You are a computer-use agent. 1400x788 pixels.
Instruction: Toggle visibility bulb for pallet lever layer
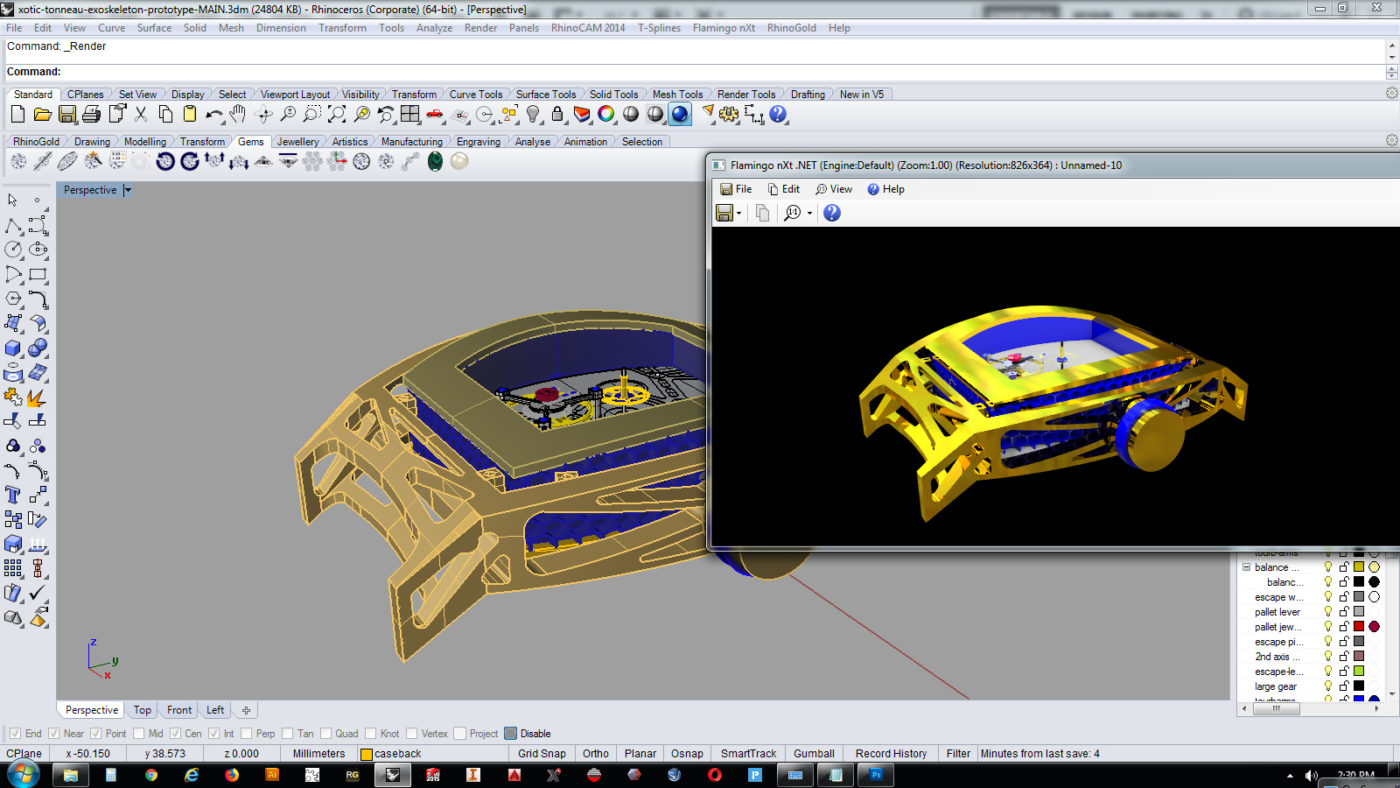point(1328,612)
